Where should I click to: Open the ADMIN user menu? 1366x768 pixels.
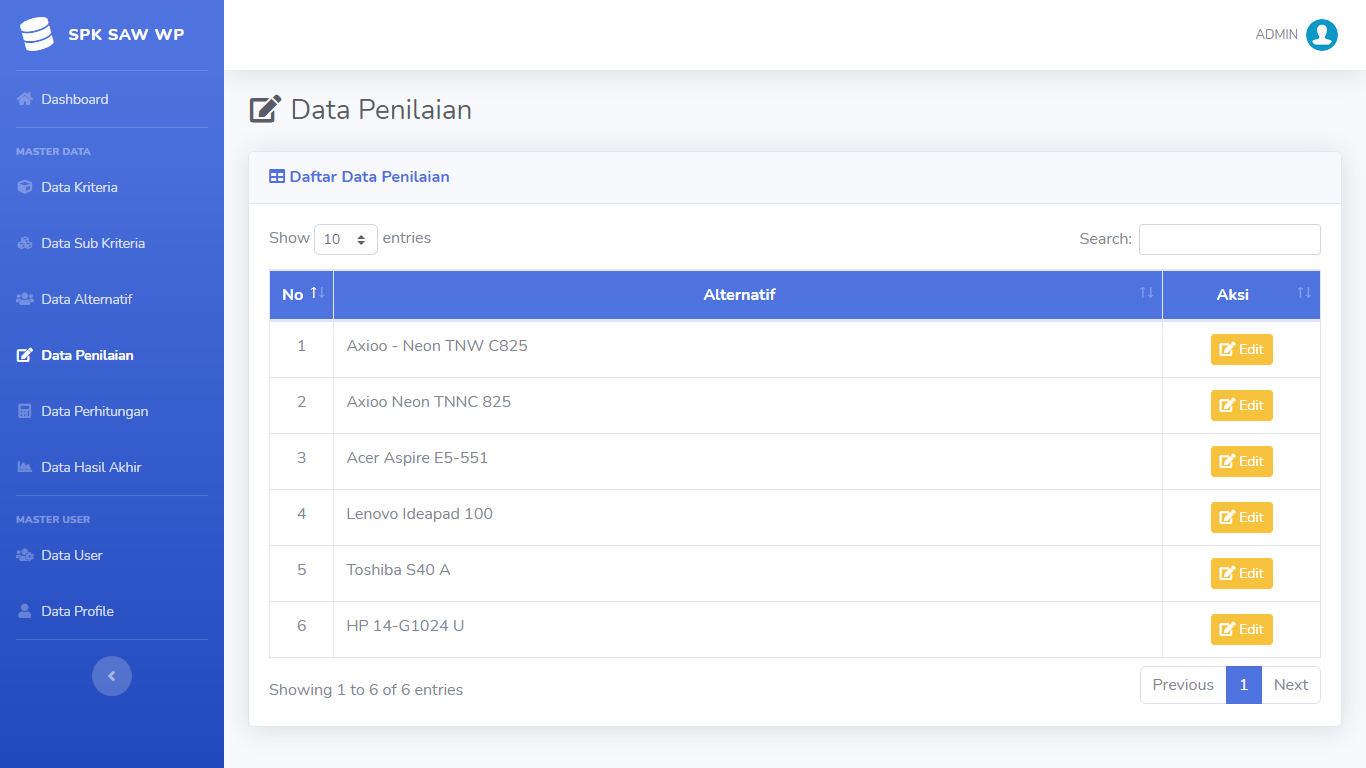click(x=1296, y=35)
